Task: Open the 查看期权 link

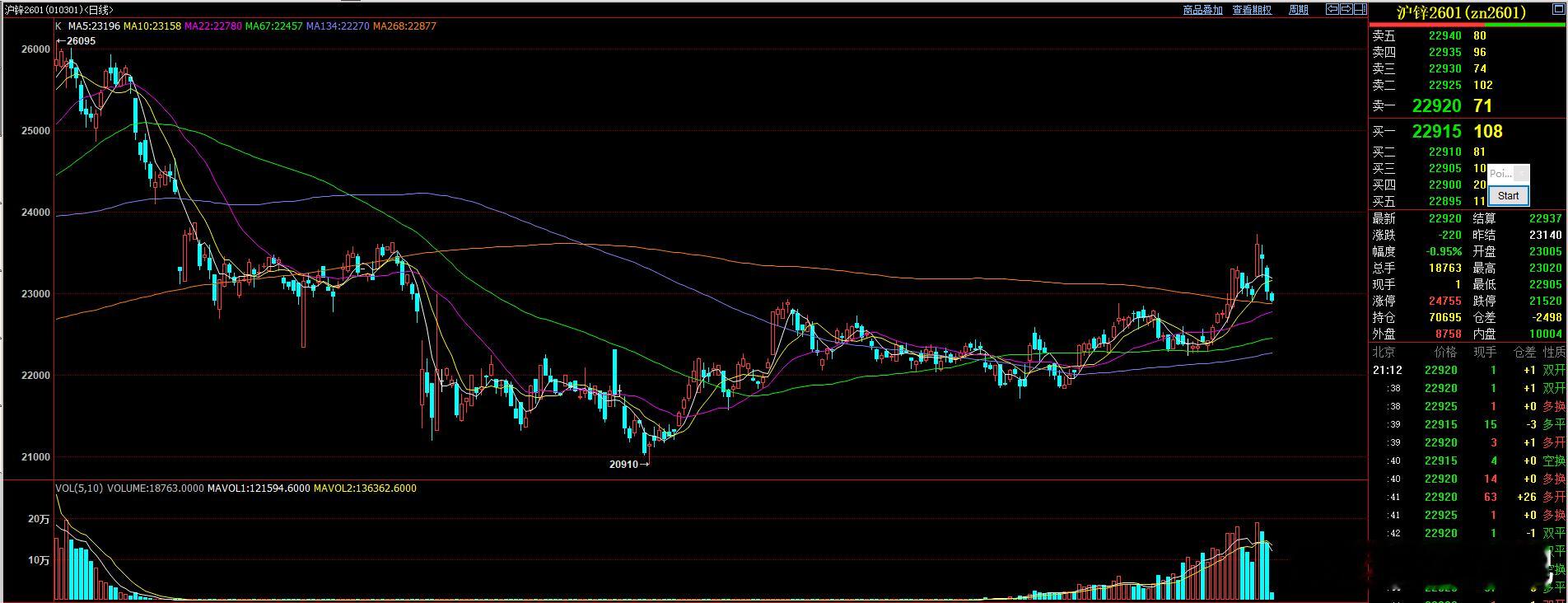Action: click(x=1252, y=10)
